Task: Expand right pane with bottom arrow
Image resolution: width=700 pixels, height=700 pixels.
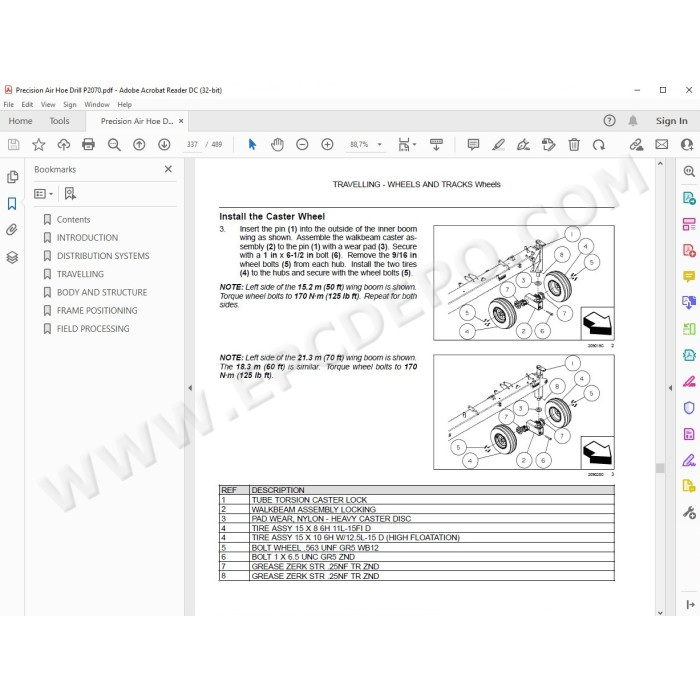Action: [x=690, y=604]
